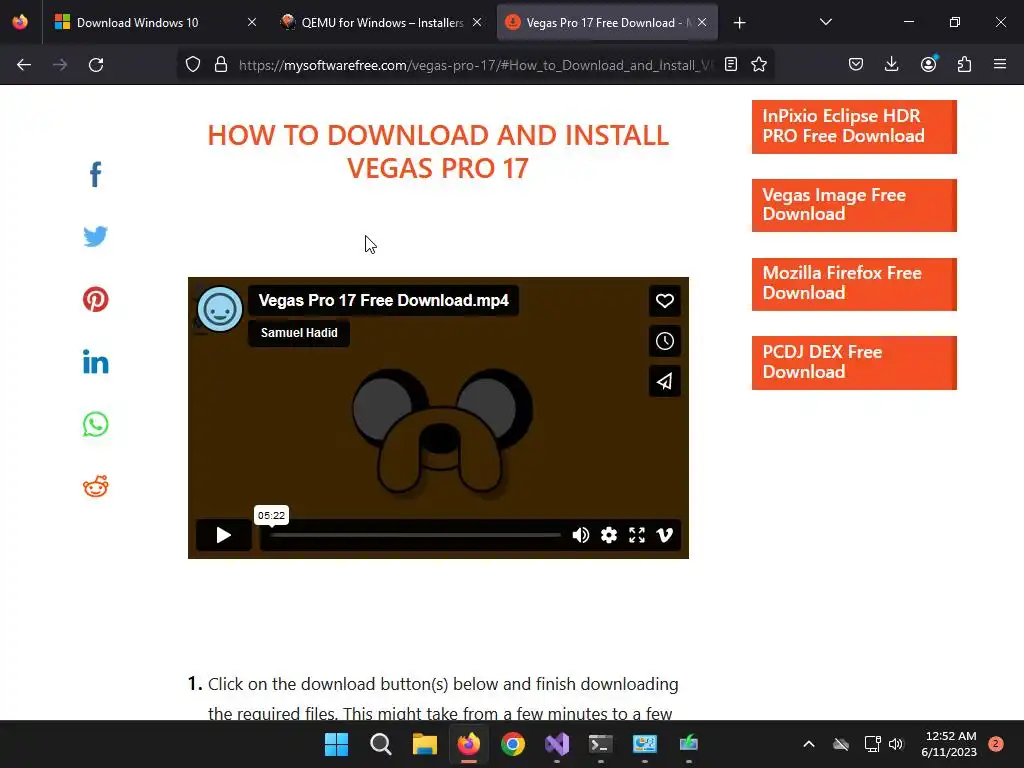
Task: Open the volume control in tray
Action: coord(896,744)
